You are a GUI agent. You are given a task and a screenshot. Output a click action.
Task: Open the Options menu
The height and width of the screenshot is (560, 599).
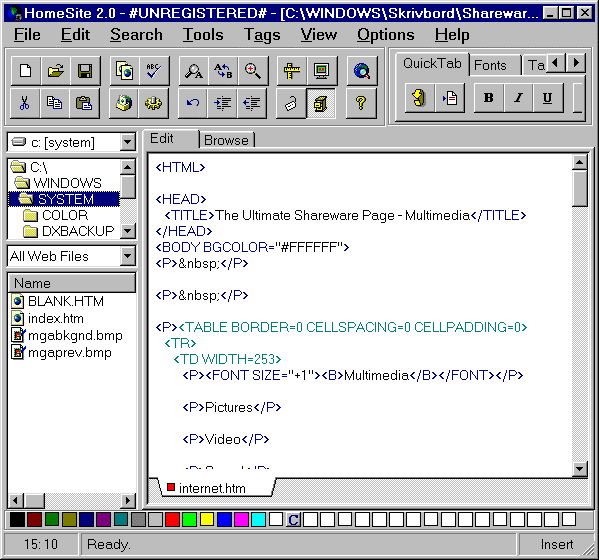(x=385, y=35)
